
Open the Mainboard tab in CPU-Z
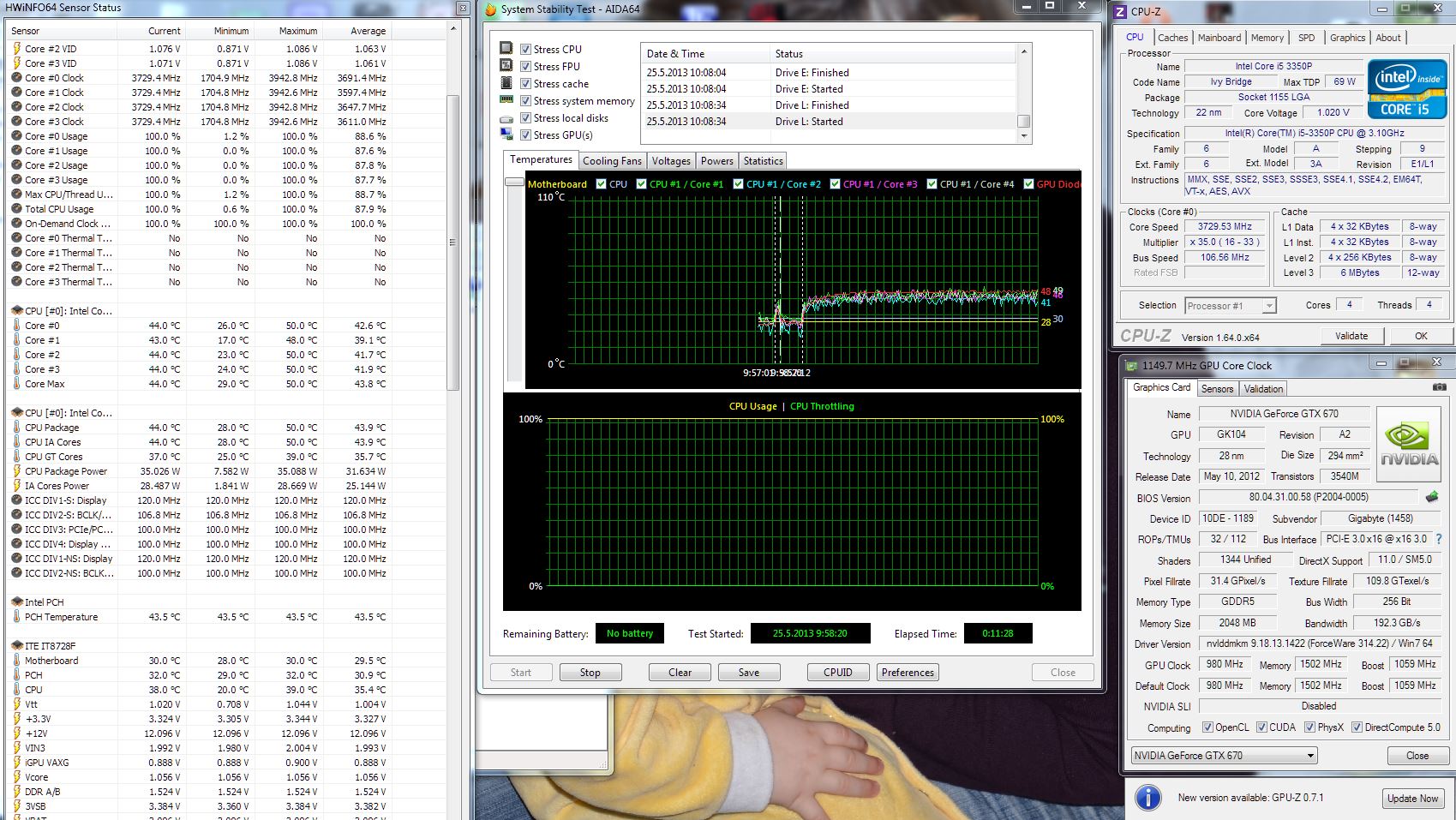pyautogui.click(x=1219, y=38)
